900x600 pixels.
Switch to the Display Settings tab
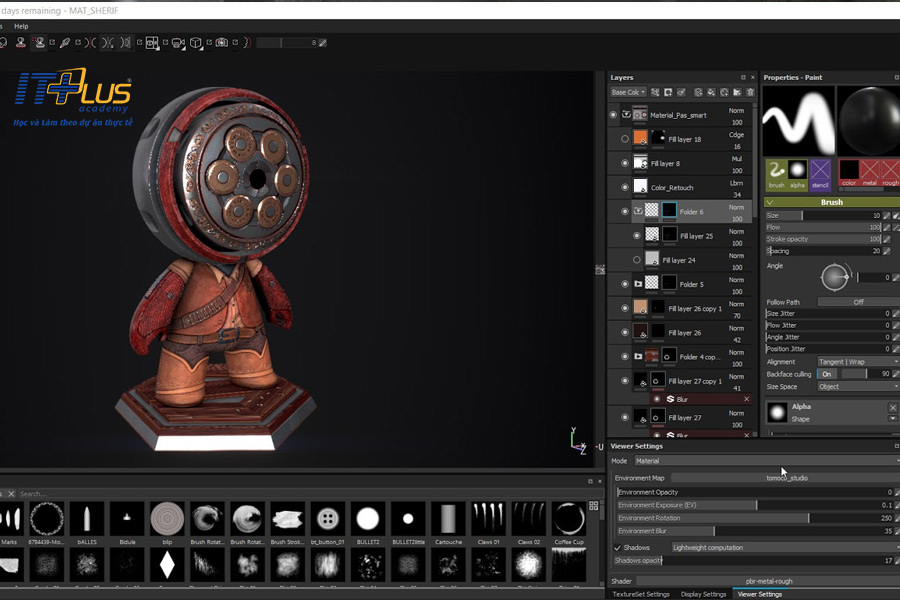(x=703, y=594)
